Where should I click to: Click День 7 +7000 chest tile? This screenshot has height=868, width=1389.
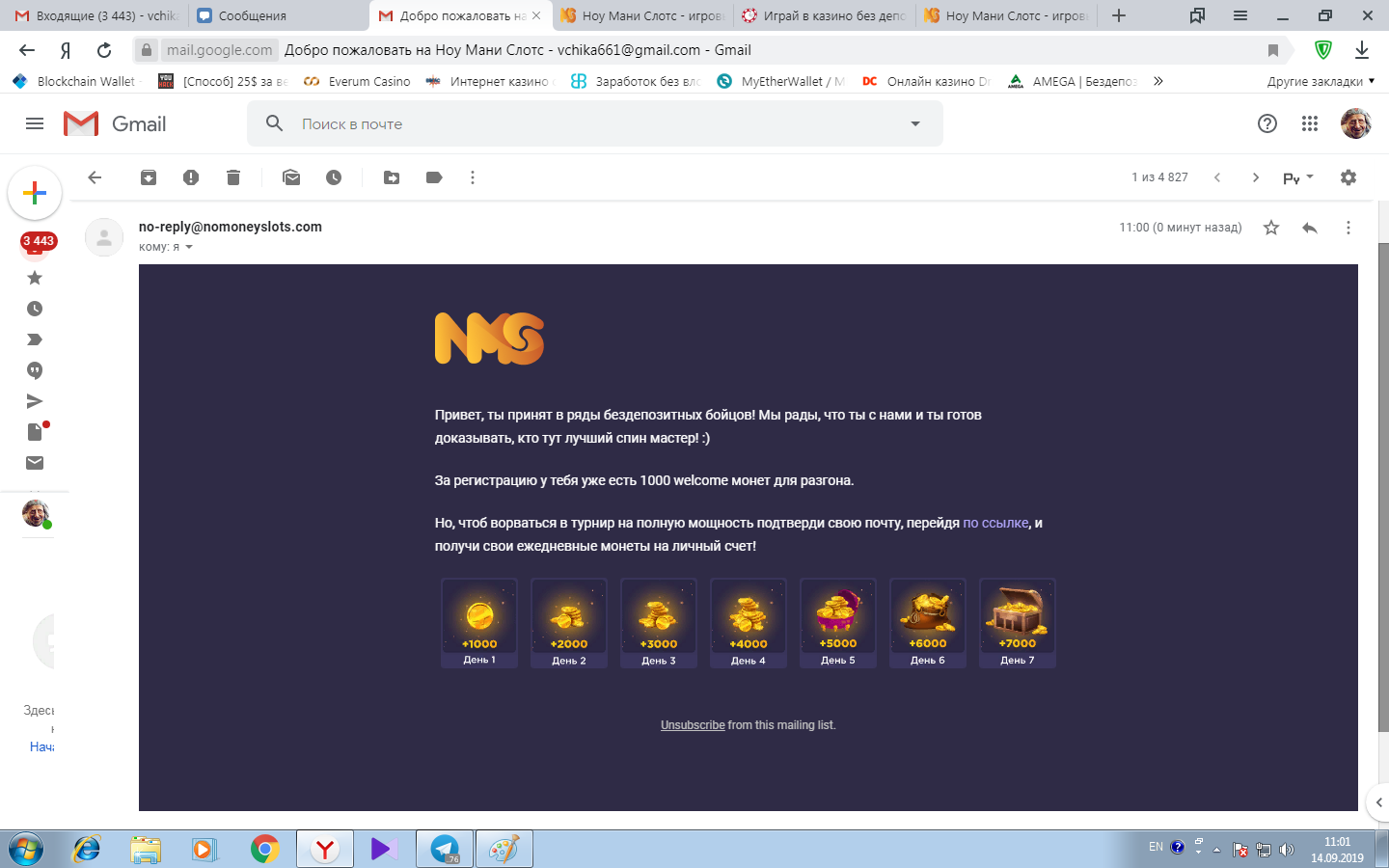tap(1018, 623)
